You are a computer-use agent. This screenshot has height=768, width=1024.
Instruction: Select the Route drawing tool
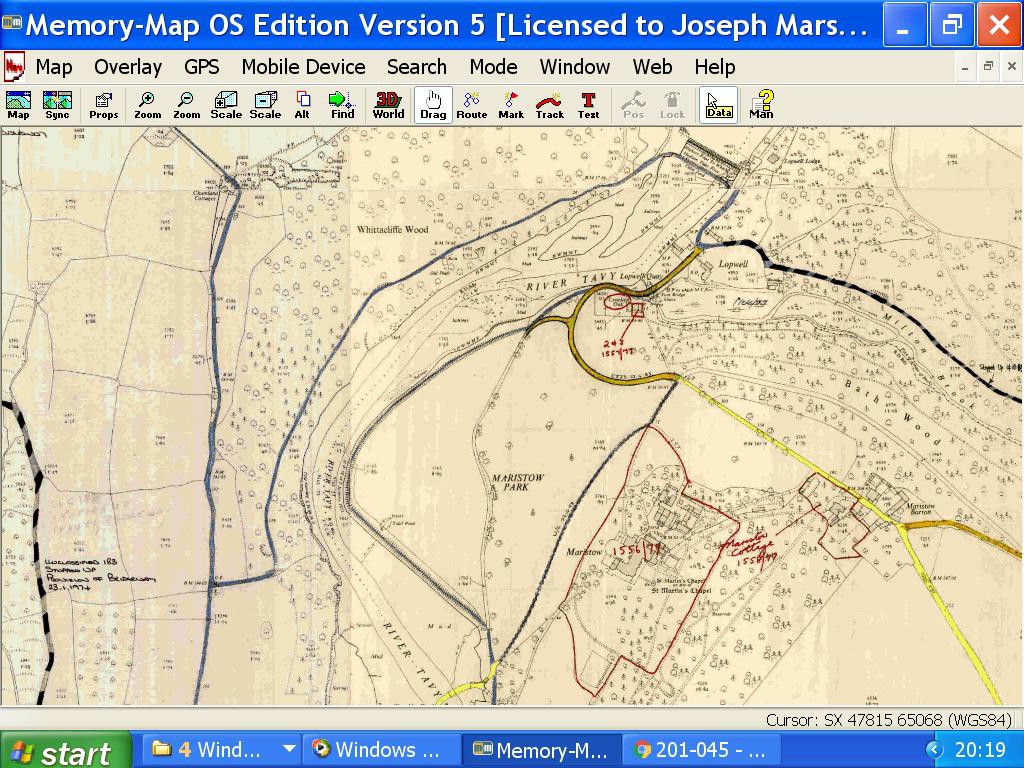click(471, 105)
